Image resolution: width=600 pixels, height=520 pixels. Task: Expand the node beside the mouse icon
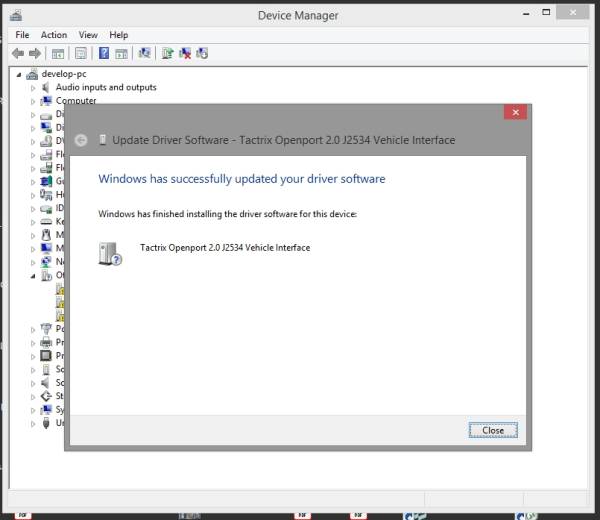coord(33,235)
